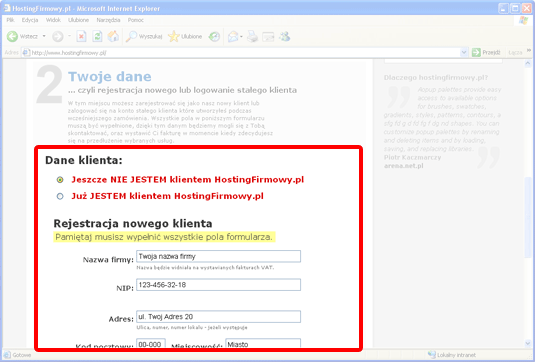
Task: Click the Gotowe status page icon
Action: coord(7,355)
